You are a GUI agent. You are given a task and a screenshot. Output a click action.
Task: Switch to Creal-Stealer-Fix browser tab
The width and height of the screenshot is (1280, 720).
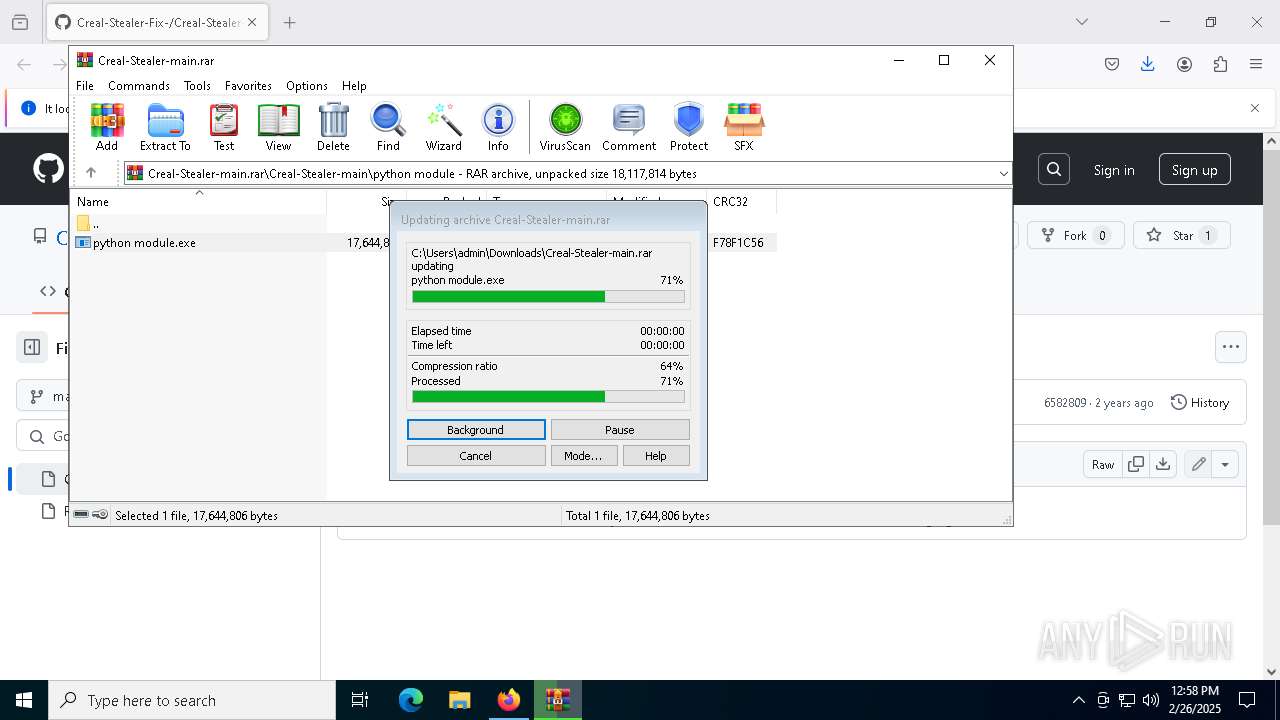point(157,22)
